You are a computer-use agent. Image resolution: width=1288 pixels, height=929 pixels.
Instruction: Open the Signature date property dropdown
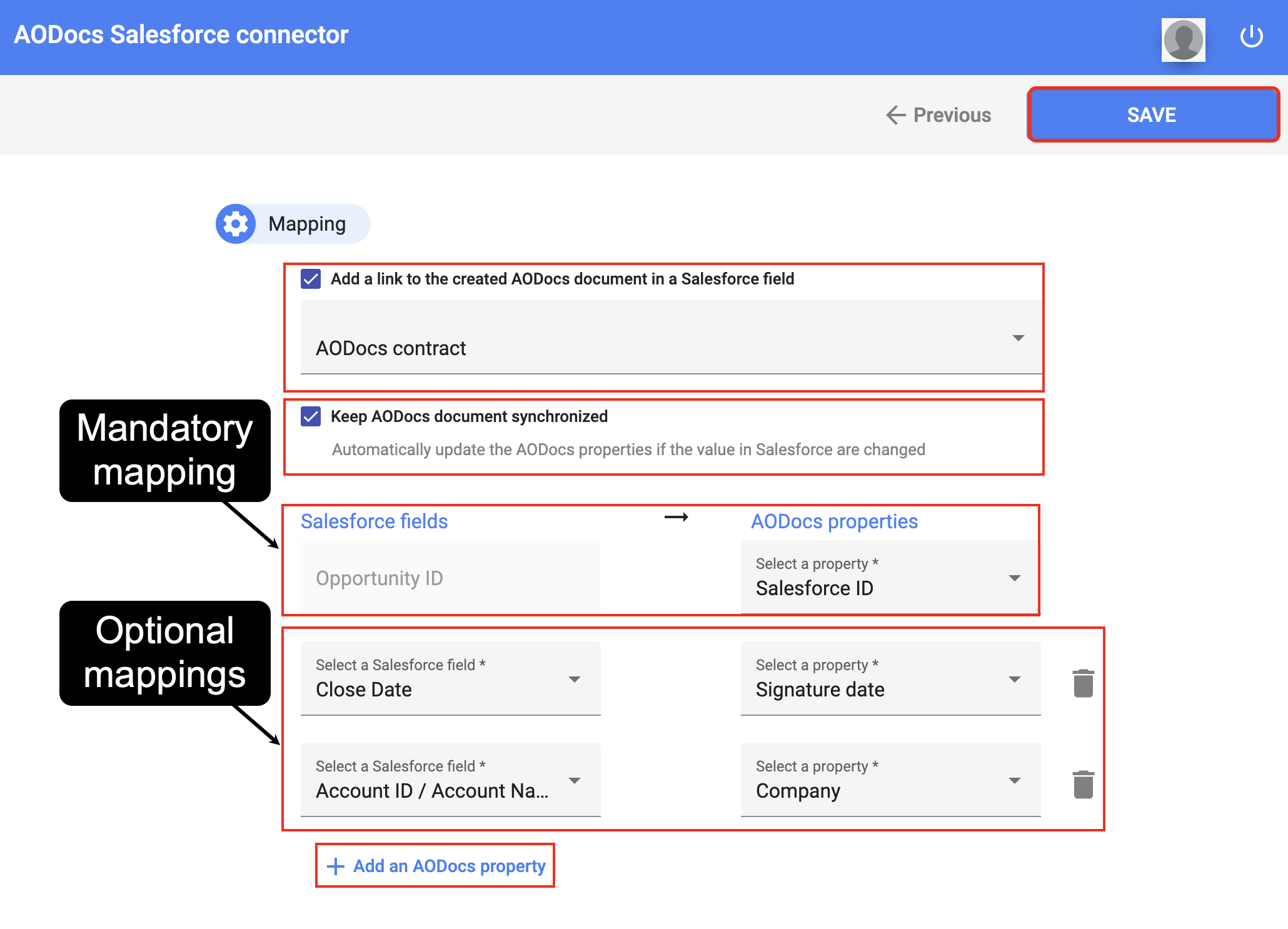pos(891,679)
